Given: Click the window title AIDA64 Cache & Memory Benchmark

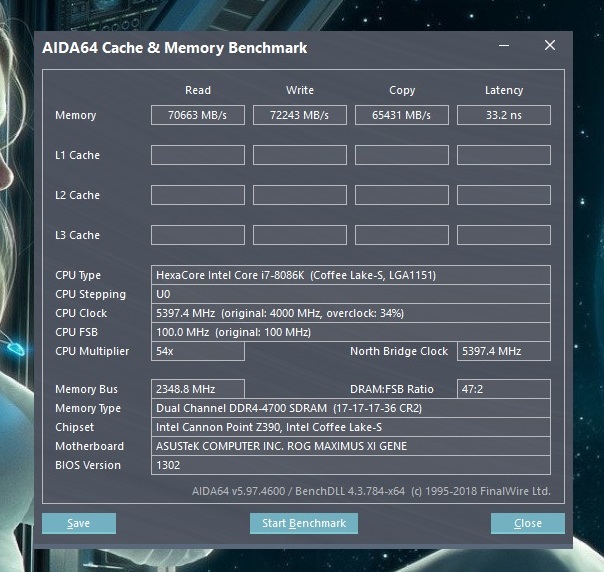Looking at the screenshot, I should 174,48.
